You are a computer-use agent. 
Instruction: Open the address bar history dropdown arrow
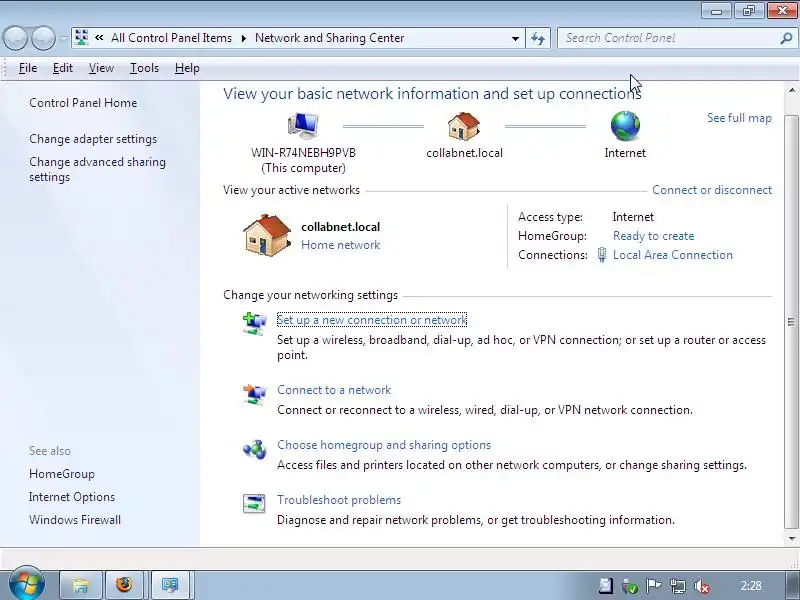[x=515, y=38]
